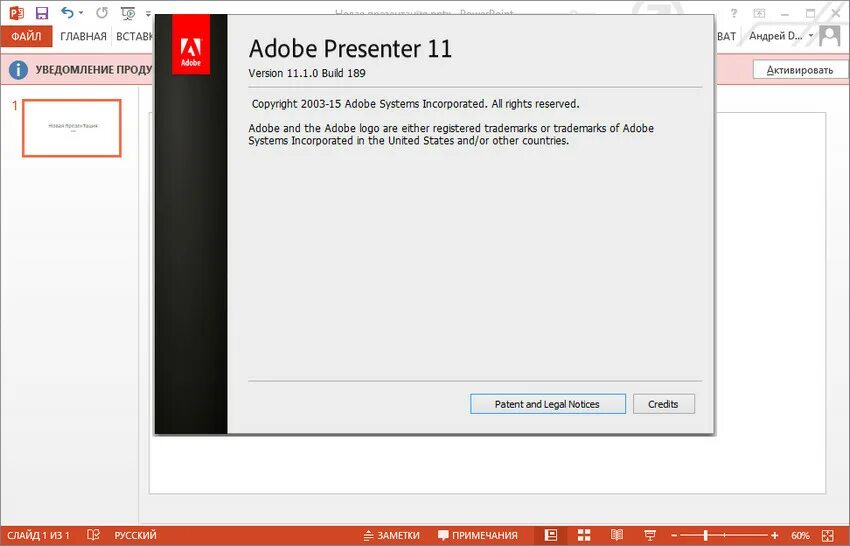
Task: Click Patent and Legal Notices button
Action: (548, 404)
